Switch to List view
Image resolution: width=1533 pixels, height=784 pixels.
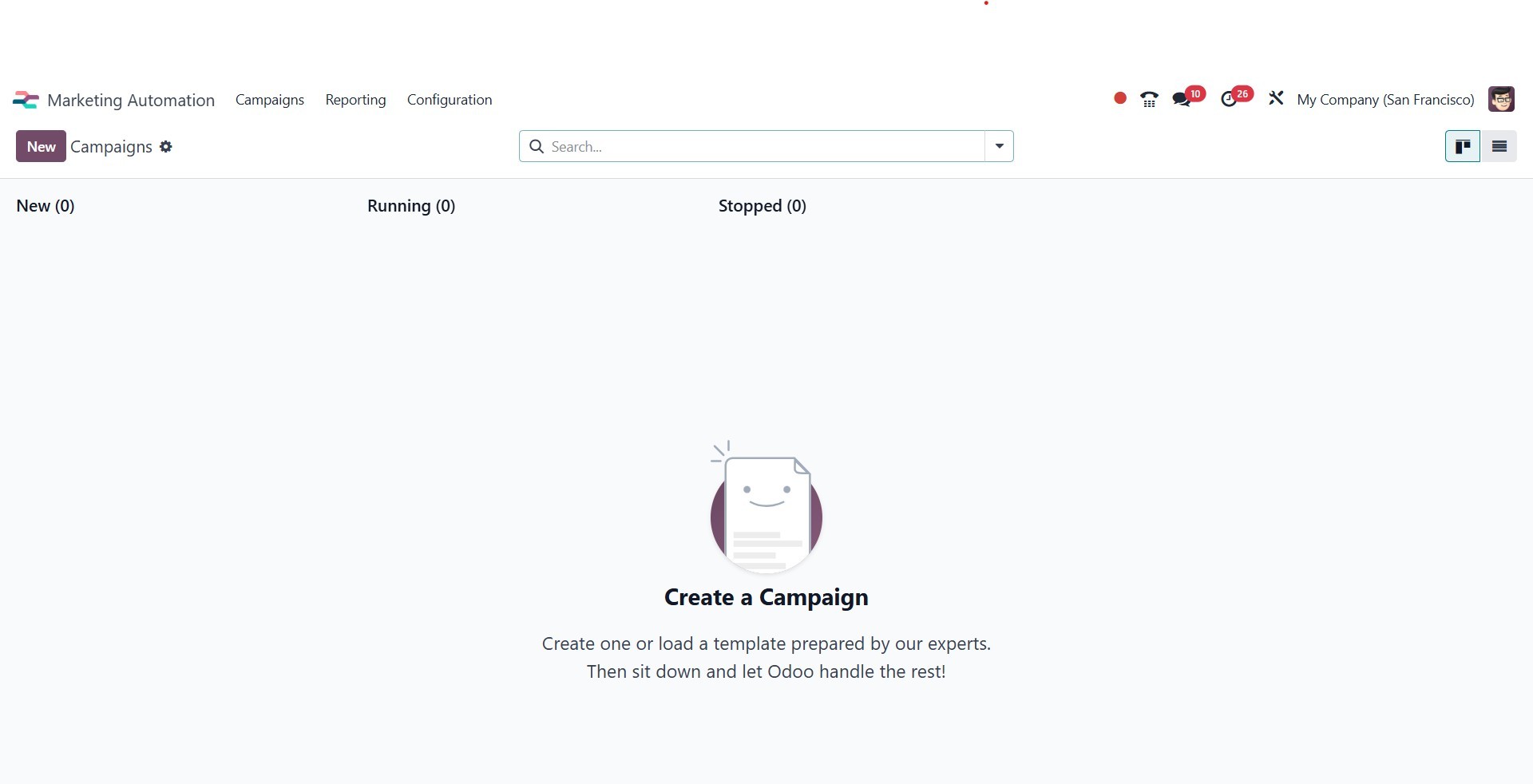[x=1499, y=147]
